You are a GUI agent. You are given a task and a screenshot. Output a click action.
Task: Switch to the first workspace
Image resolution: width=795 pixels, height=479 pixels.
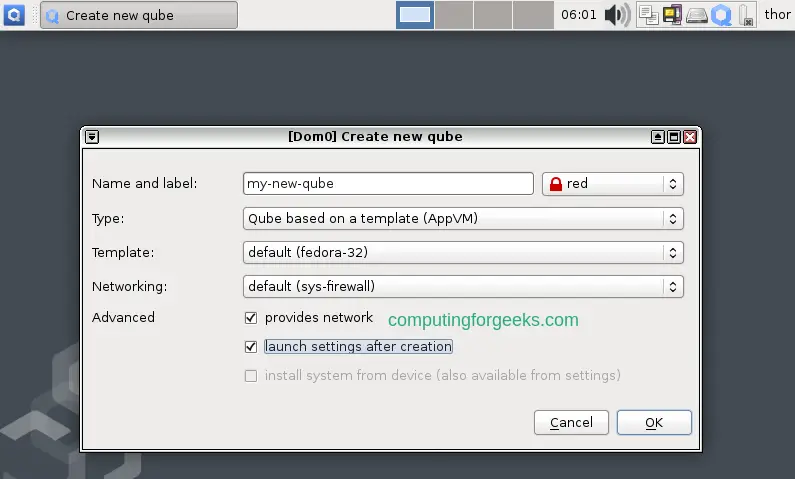tap(415, 15)
